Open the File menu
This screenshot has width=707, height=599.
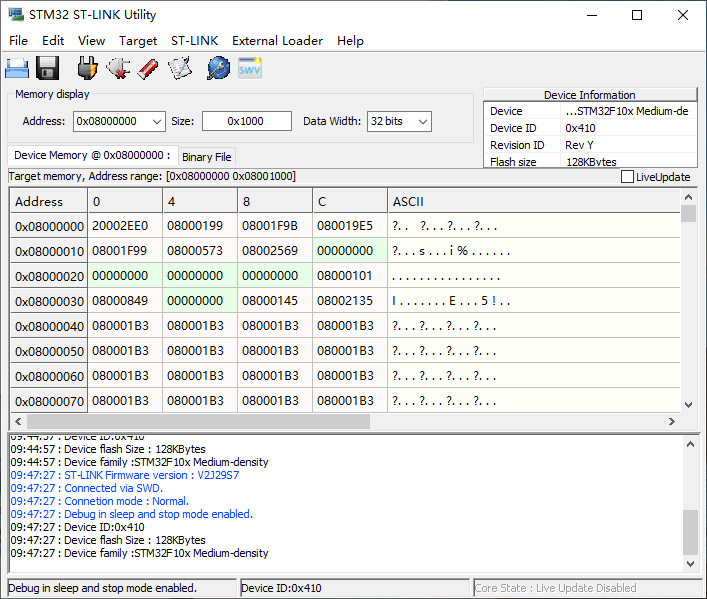point(18,41)
